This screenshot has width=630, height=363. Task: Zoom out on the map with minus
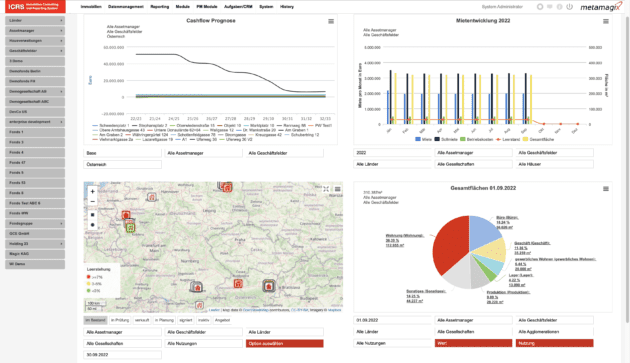(x=92, y=201)
